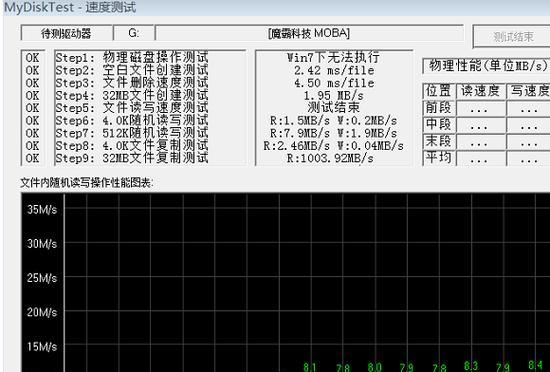This screenshot has width=550, height=372.
Task: Click the 35M/s axis label on chart
Action: (x=42, y=210)
